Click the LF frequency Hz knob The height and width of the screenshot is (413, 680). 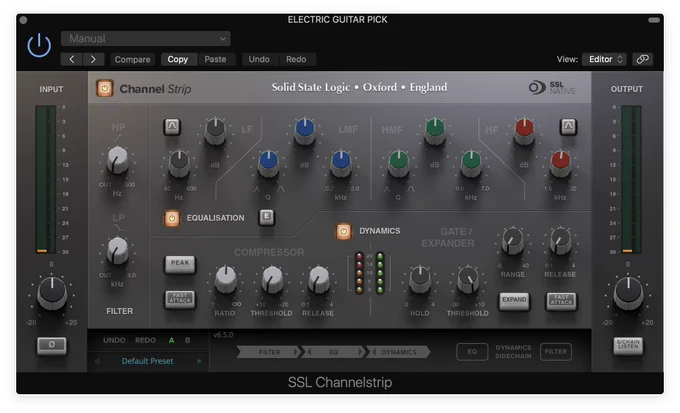(x=179, y=163)
